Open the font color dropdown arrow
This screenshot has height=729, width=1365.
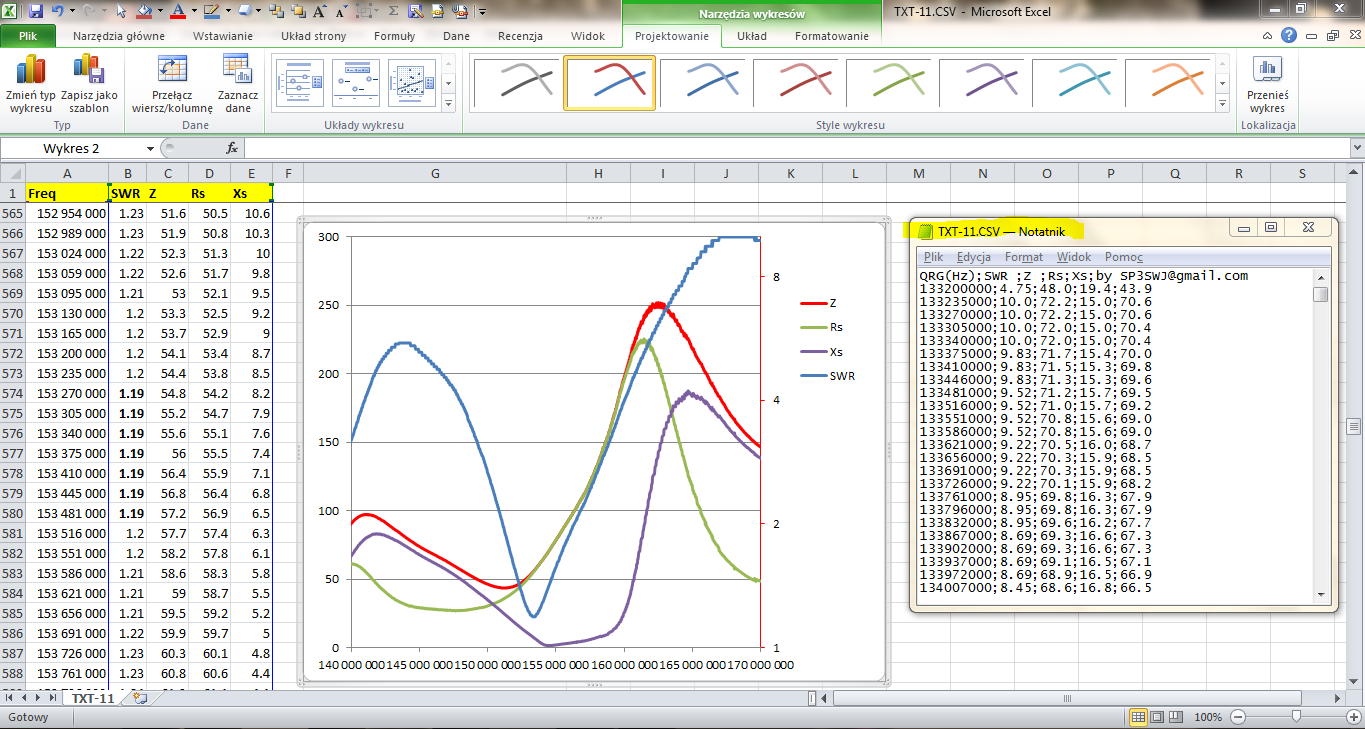pos(193,12)
